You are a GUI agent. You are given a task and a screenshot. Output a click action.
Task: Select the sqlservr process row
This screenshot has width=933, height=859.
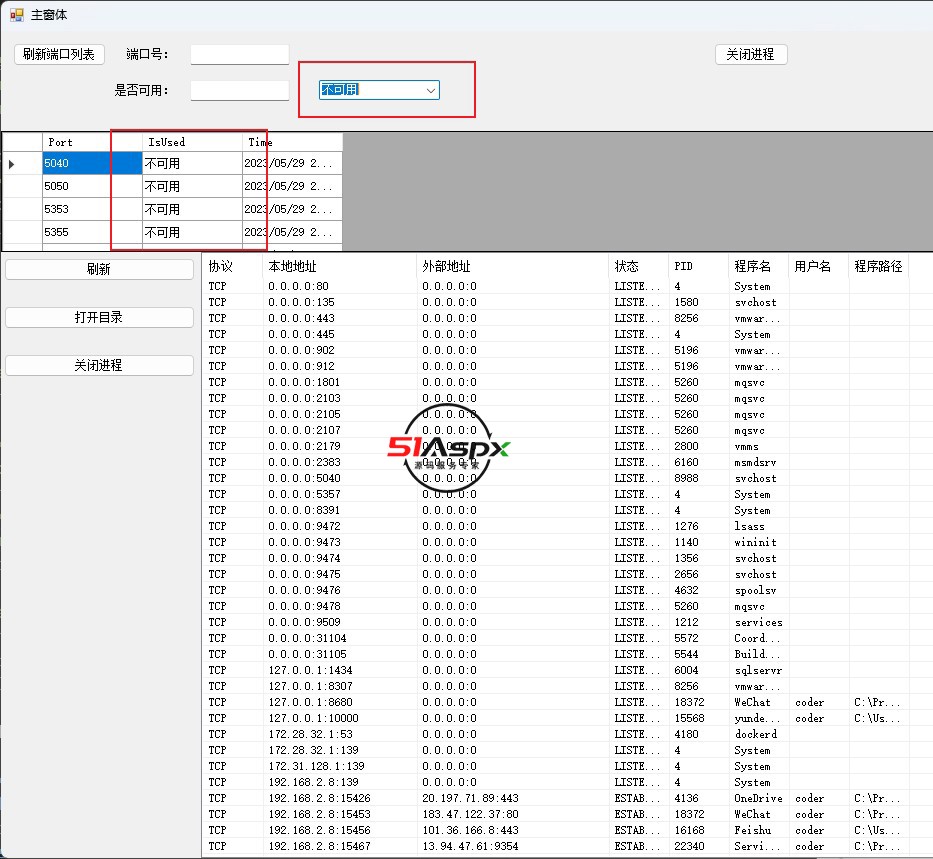click(x=556, y=670)
